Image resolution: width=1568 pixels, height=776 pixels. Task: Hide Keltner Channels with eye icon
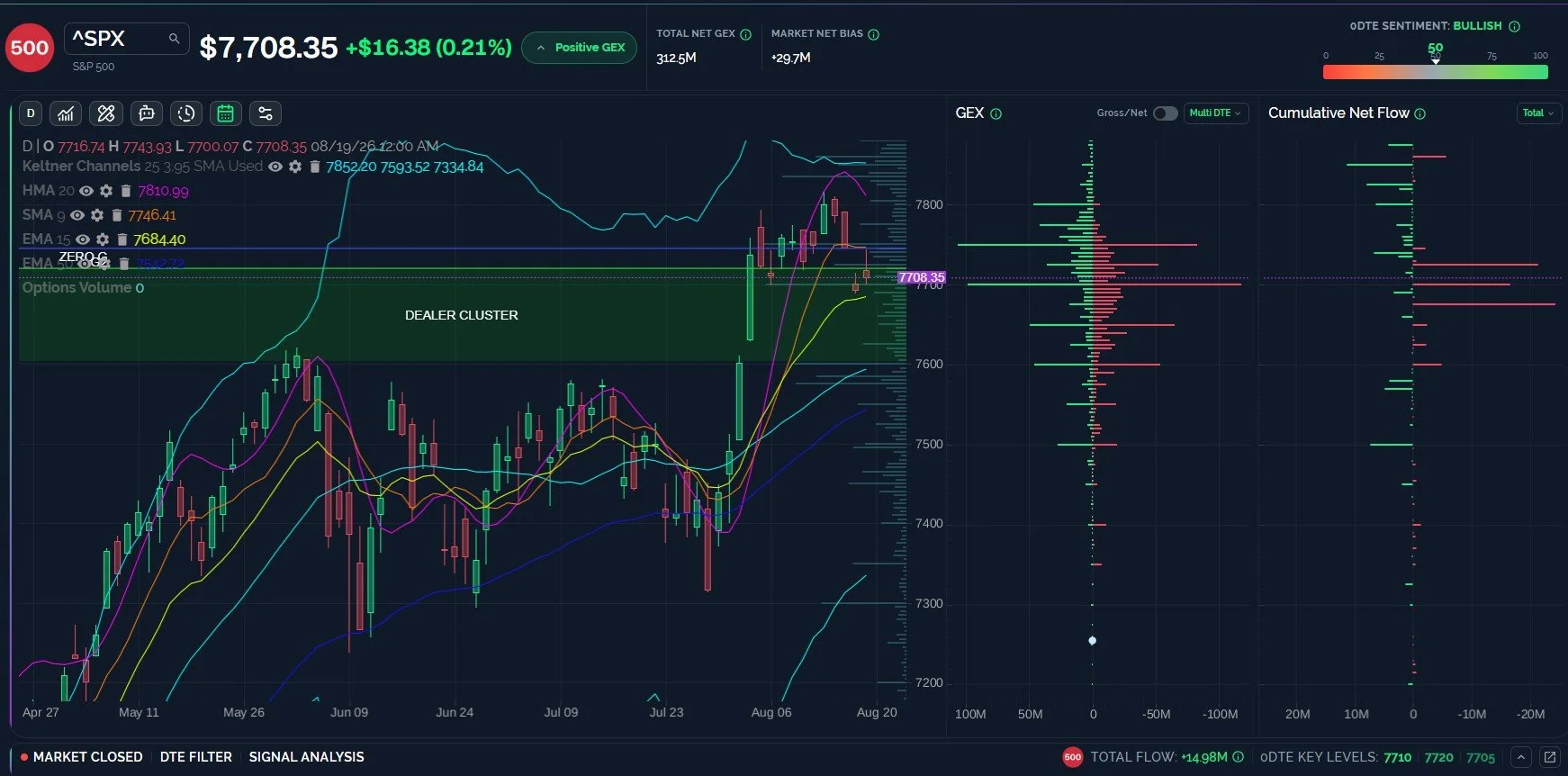click(x=275, y=167)
